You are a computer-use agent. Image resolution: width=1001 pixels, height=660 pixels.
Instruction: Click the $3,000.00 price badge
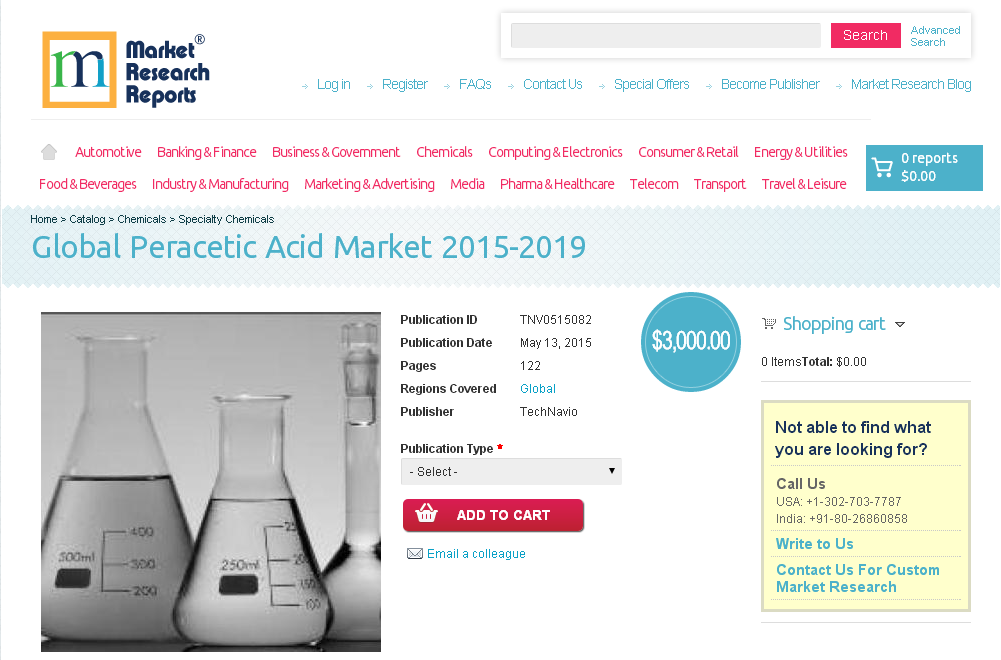[690, 341]
